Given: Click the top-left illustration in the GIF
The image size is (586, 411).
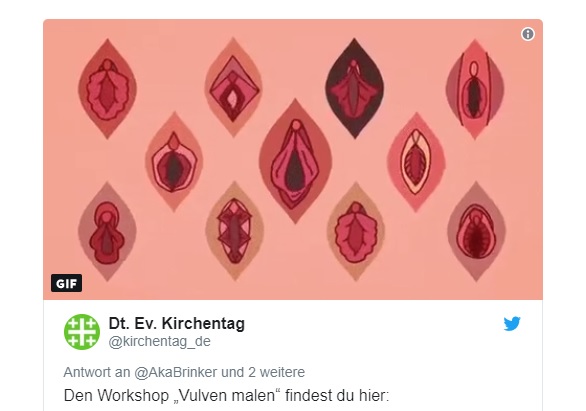Looking at the screenshot, I should (107, 89).
